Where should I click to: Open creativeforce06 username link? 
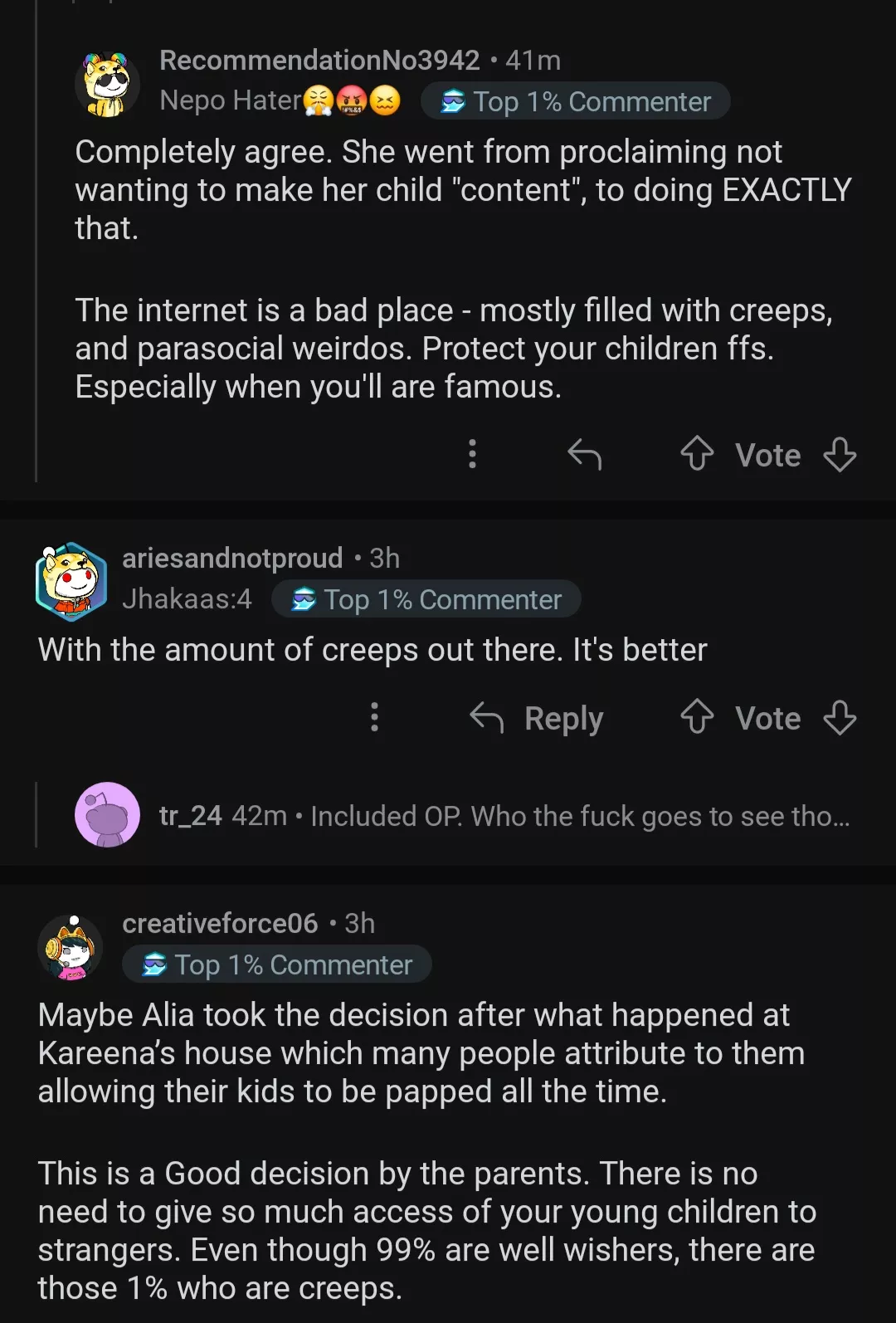[220, 923]
